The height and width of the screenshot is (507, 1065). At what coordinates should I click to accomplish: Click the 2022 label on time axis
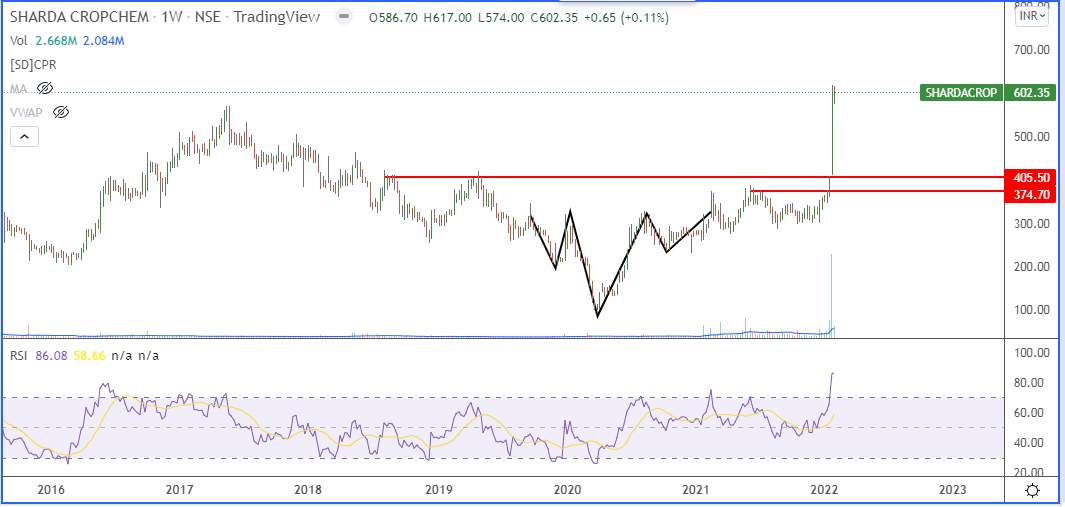point(826,489)
